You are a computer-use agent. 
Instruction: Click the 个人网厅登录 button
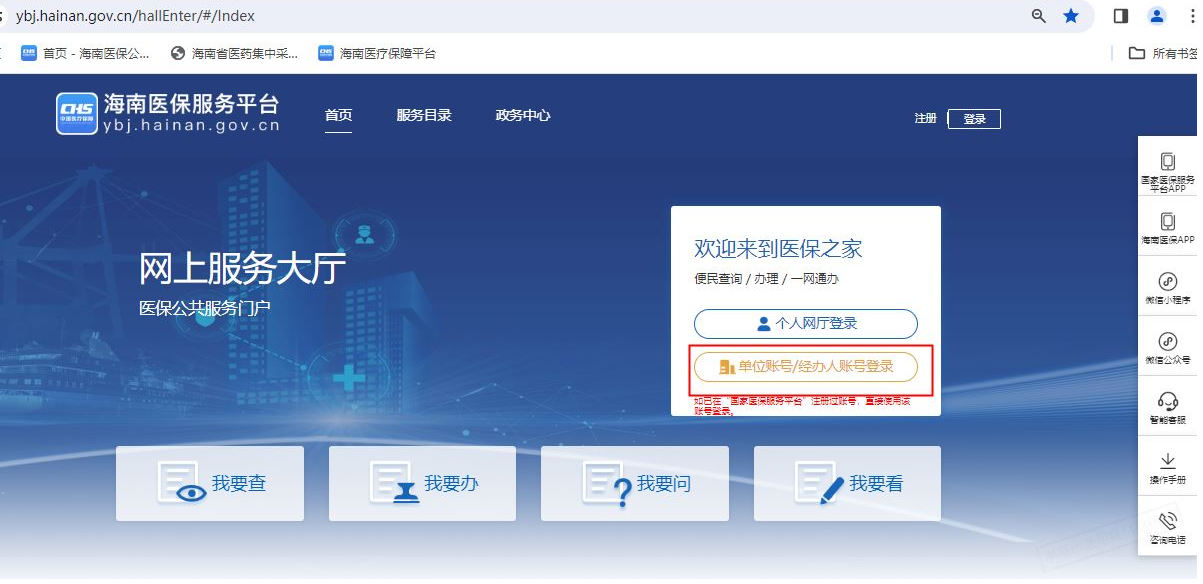[805, 324]
